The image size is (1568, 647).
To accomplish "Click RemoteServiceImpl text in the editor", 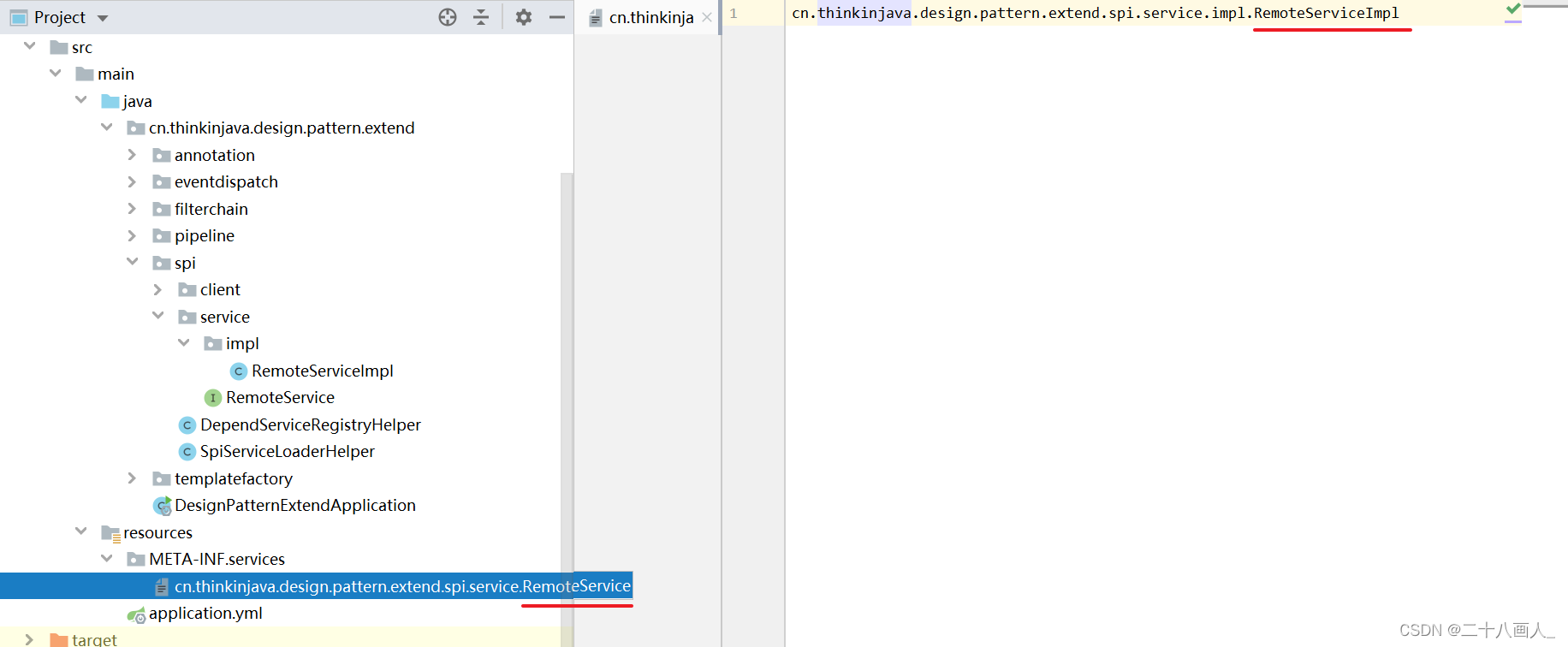I will click(1327, 13).
